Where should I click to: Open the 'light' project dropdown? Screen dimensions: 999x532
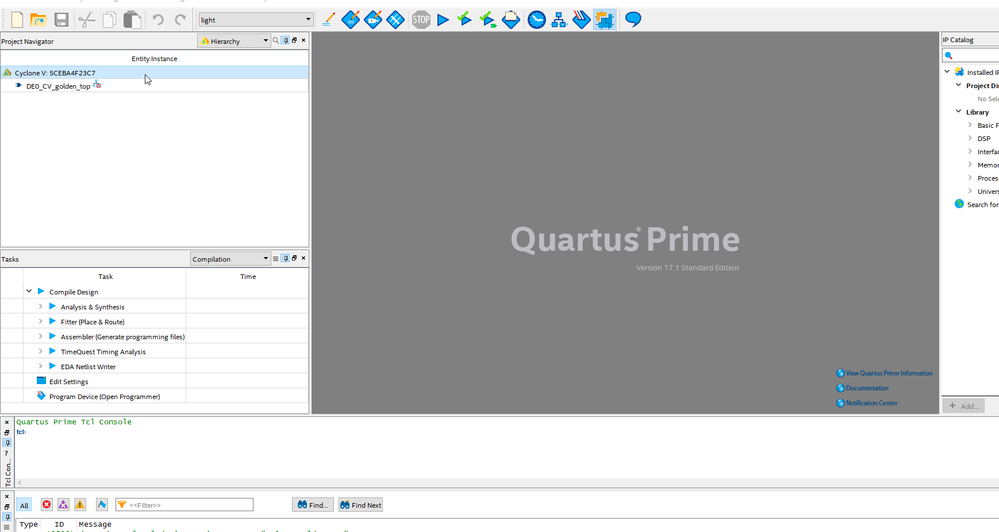coord(255,20)
